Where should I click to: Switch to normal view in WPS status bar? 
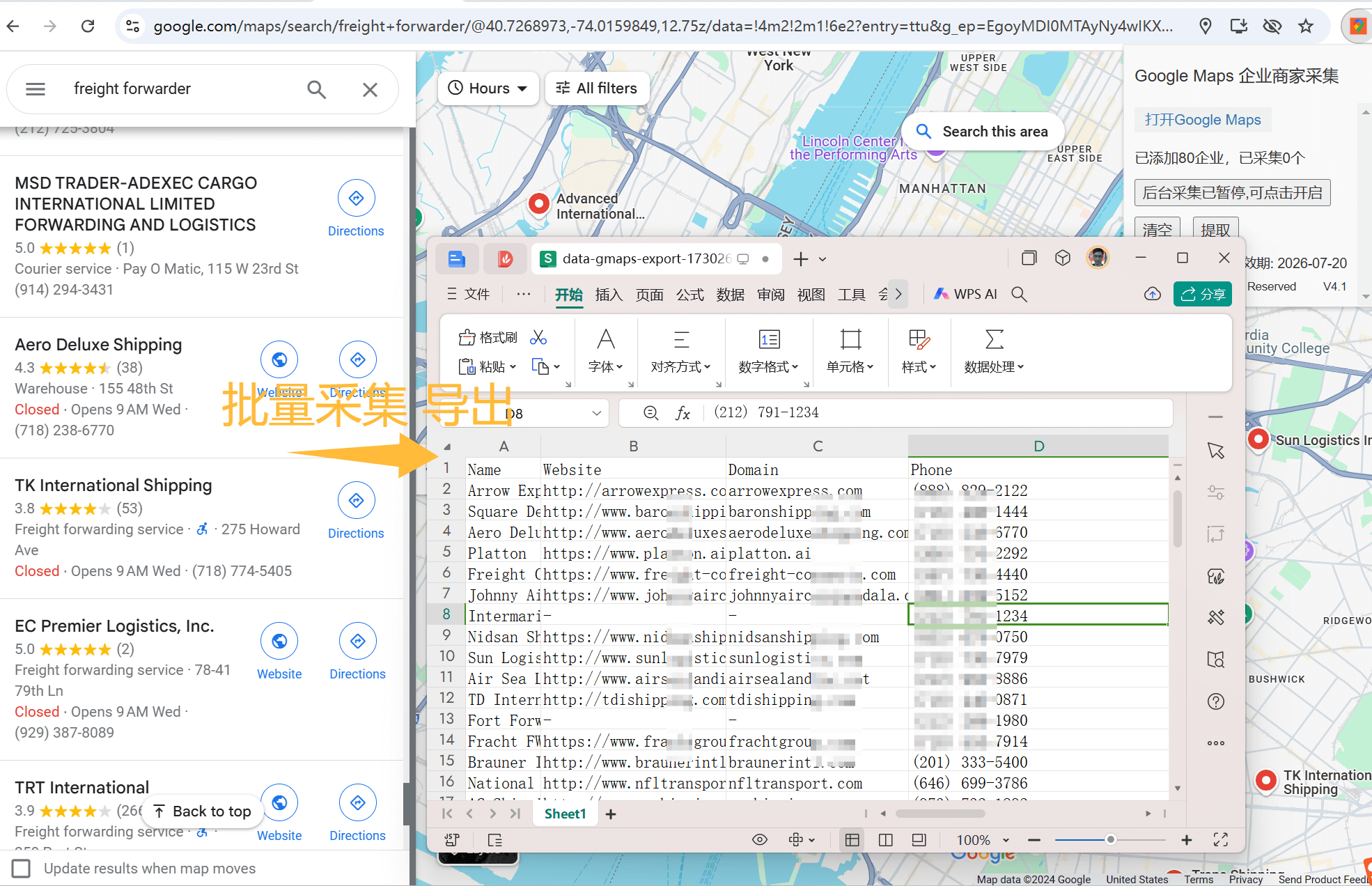(852, 840)
